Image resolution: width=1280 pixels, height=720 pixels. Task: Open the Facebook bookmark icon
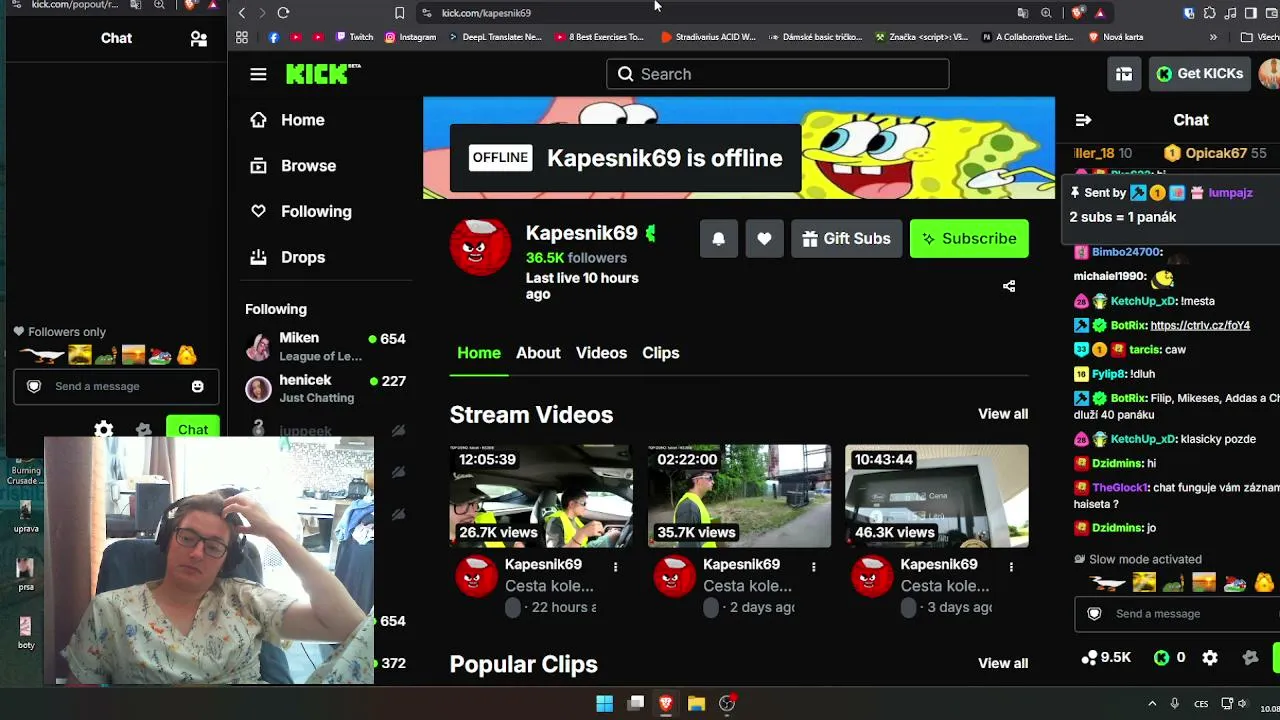pos(273,37)
